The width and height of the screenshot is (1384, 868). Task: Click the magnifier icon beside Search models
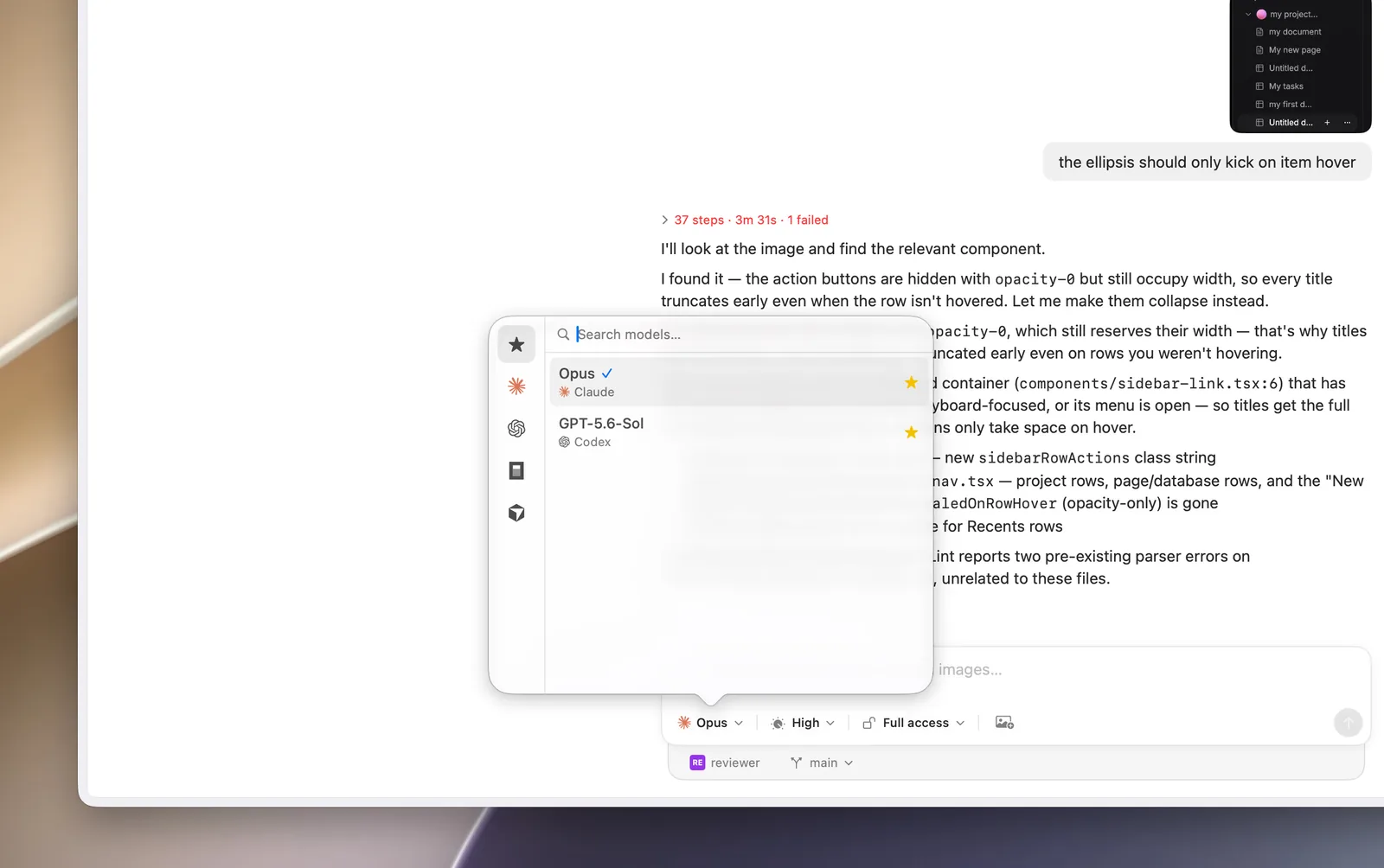click(563, 335)
